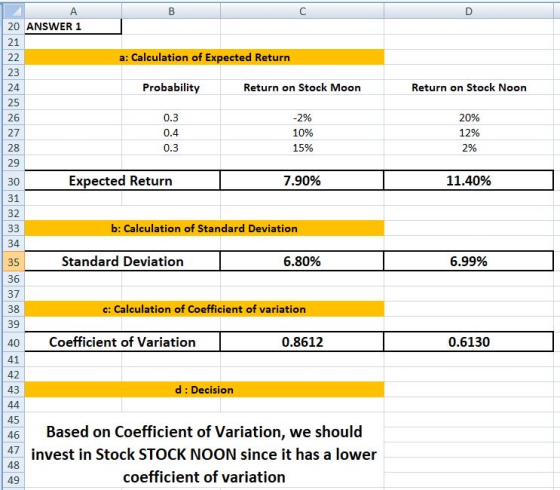The height and width of the screenshot is (490, 560).
Task: Select row 40 header
Action: click(x=14, y=342)
